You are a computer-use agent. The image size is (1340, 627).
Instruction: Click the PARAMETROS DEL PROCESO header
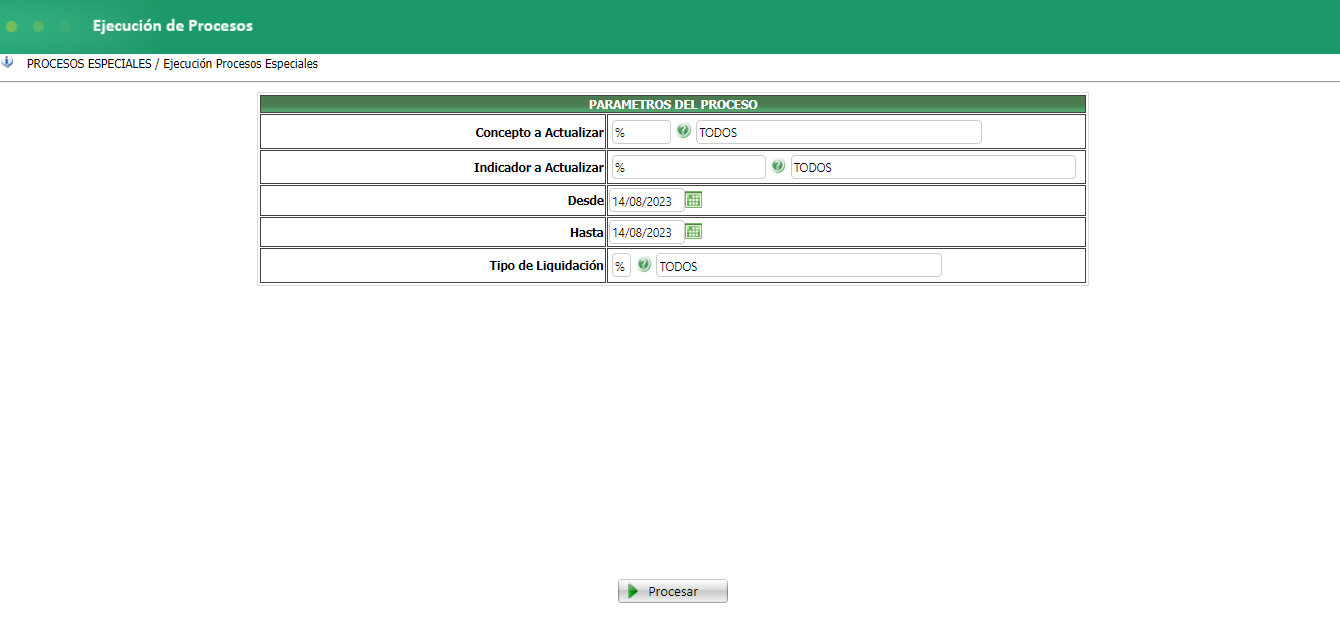click(x=673, y=104)
